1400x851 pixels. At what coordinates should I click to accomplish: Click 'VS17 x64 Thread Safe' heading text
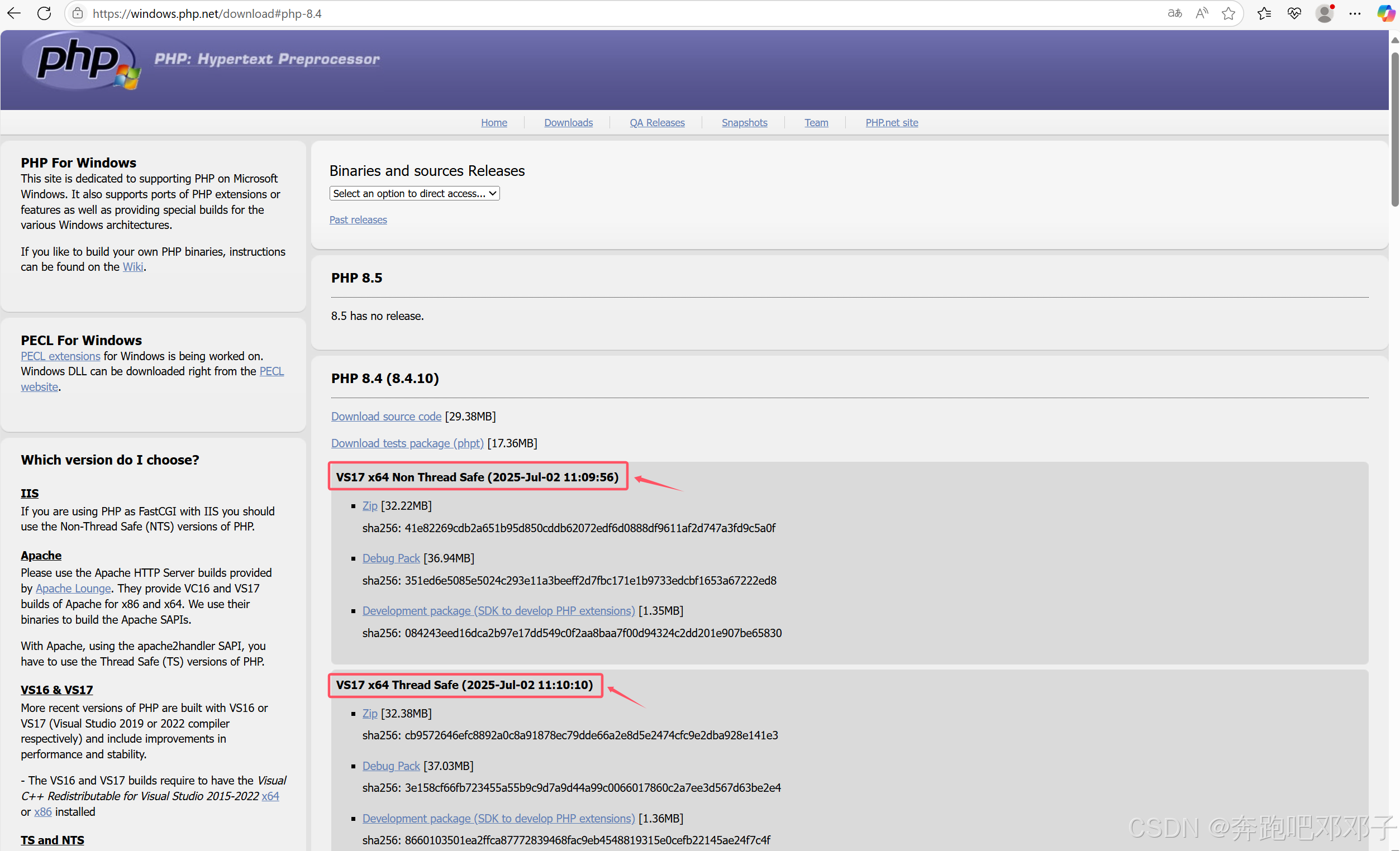tap(465, 685)
